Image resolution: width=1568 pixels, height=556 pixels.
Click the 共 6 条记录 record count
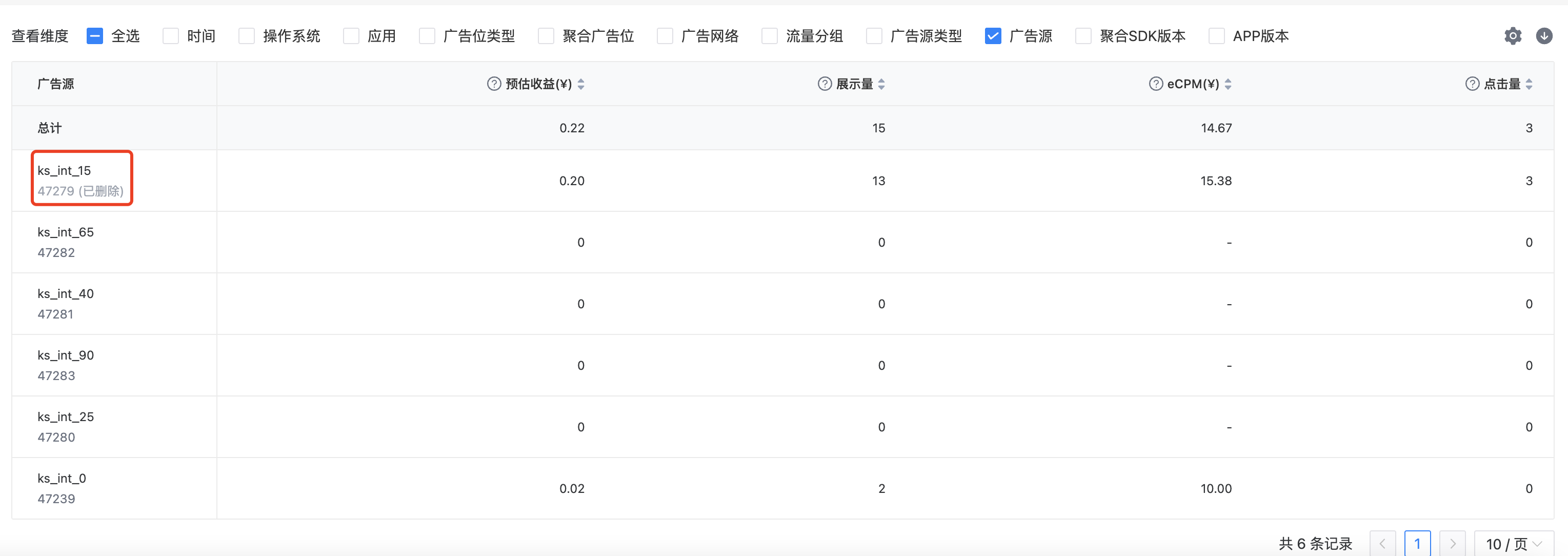coord(1315,543)
